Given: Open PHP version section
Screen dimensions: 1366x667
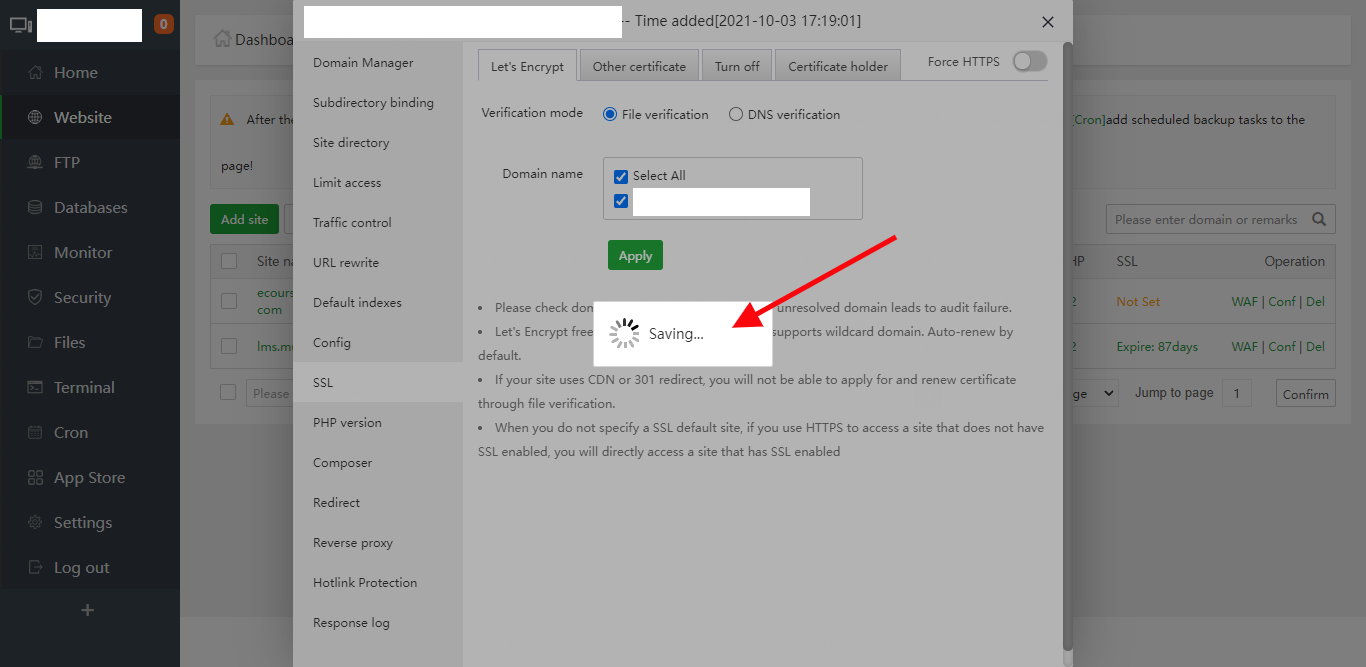Looking at the screenshot, I should click(378, 422).
